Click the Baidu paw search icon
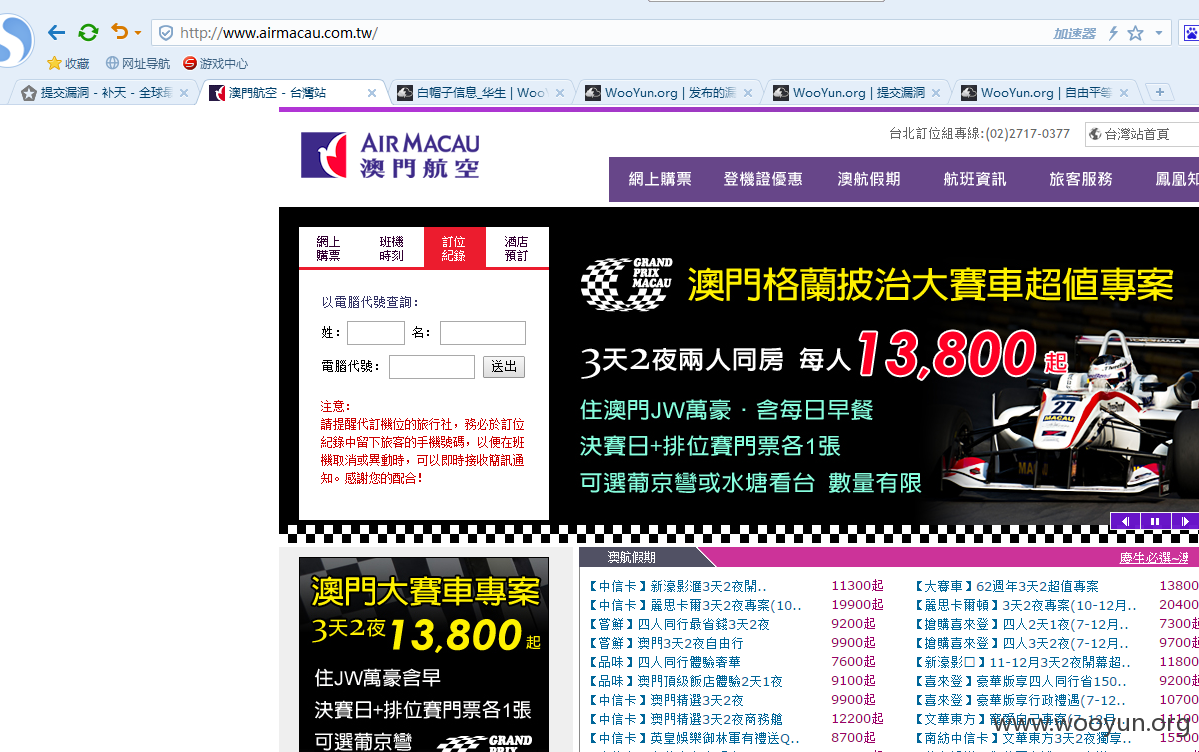This screenshot has width=1199, height=752. coord(1191,33)
